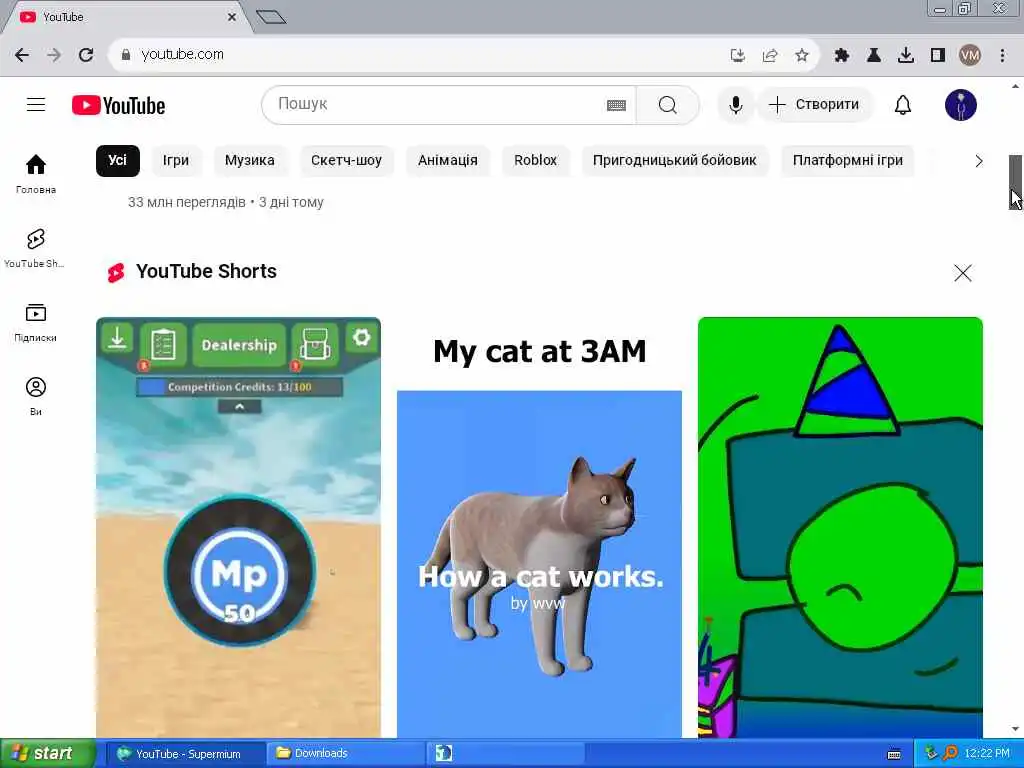Select the Ігри filter chip
1024x768 pixels.
[176, 161]
